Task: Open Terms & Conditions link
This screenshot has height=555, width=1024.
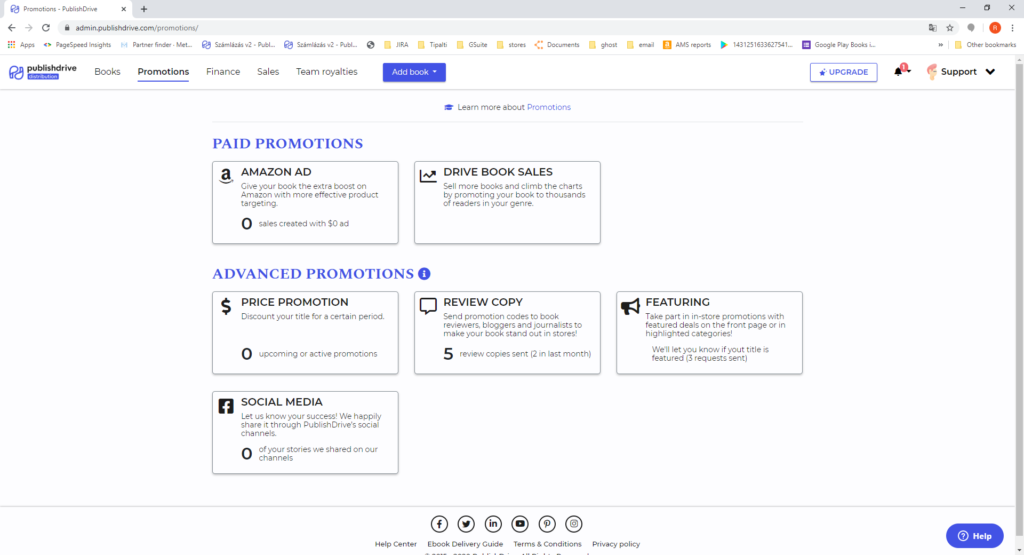Action: (x=547, y=544)
